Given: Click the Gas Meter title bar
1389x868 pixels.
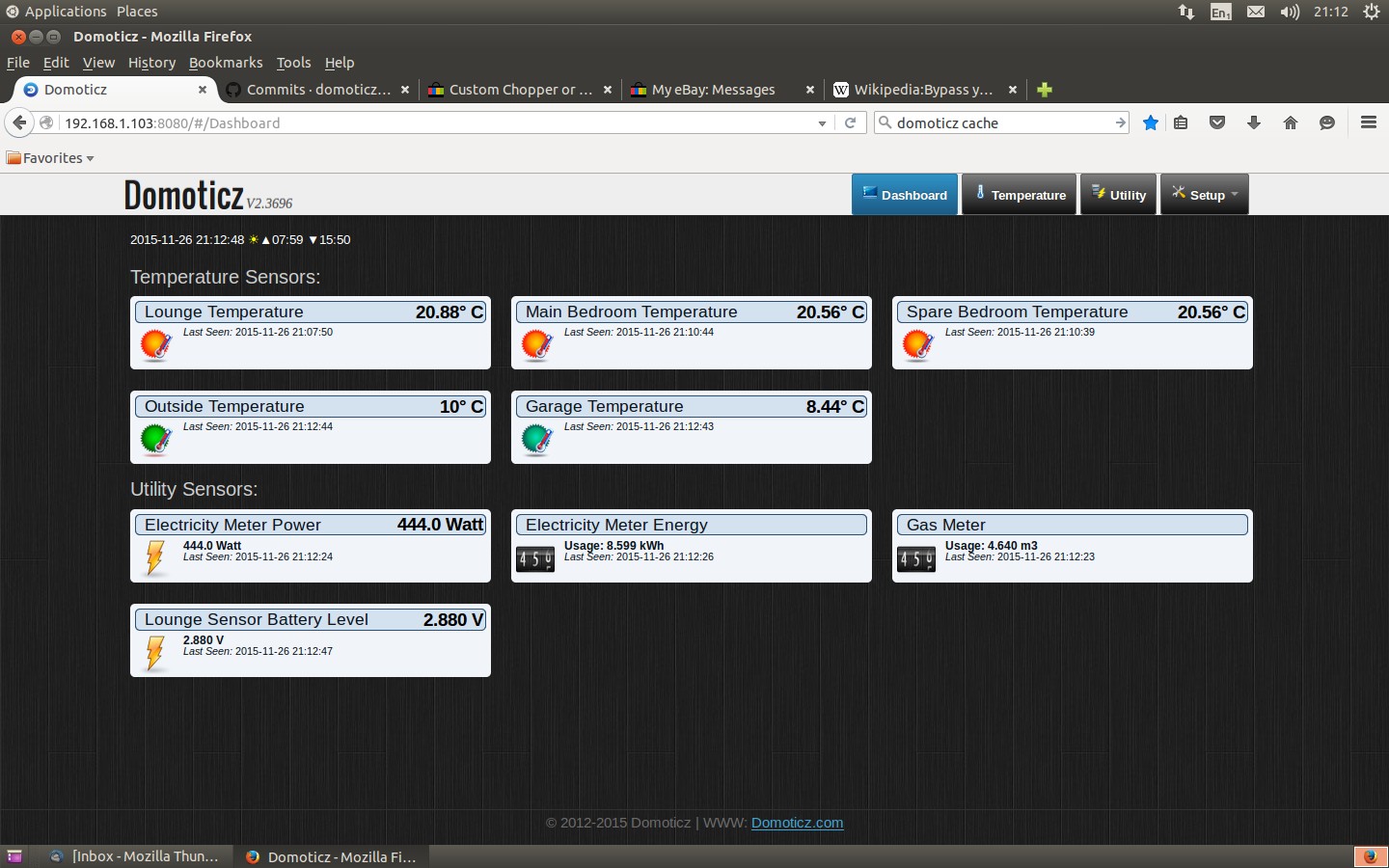Looking at the screenshot, I should click(1073, 525).
